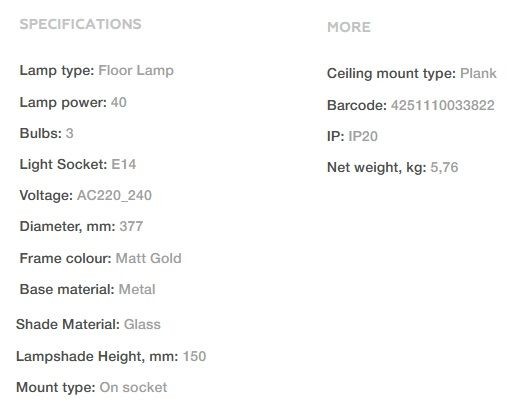
Task: Click the Matt Gold frame colour
Action: click(x=149, y=258)
